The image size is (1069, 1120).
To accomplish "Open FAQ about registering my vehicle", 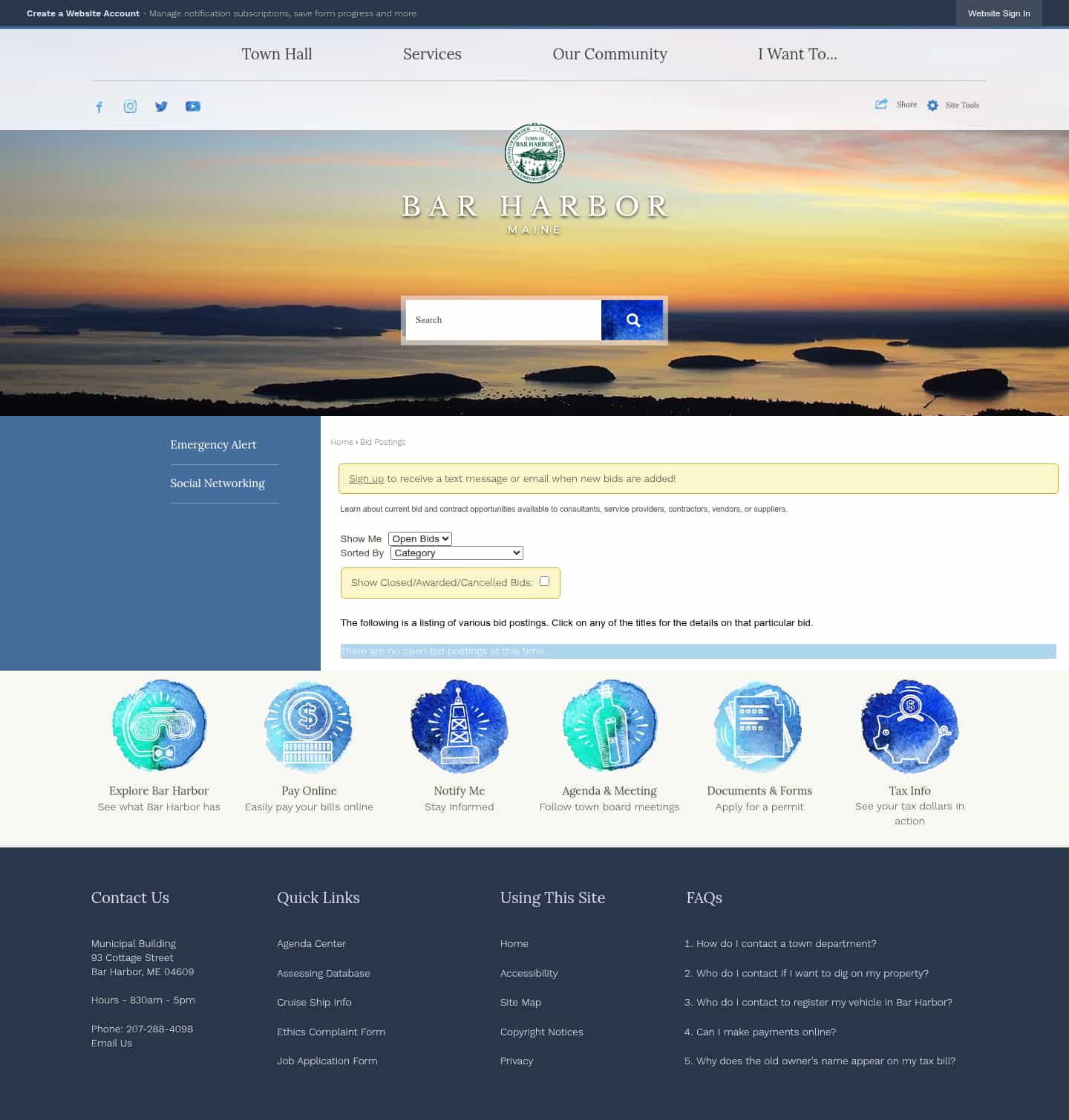I will [824, 1002].
